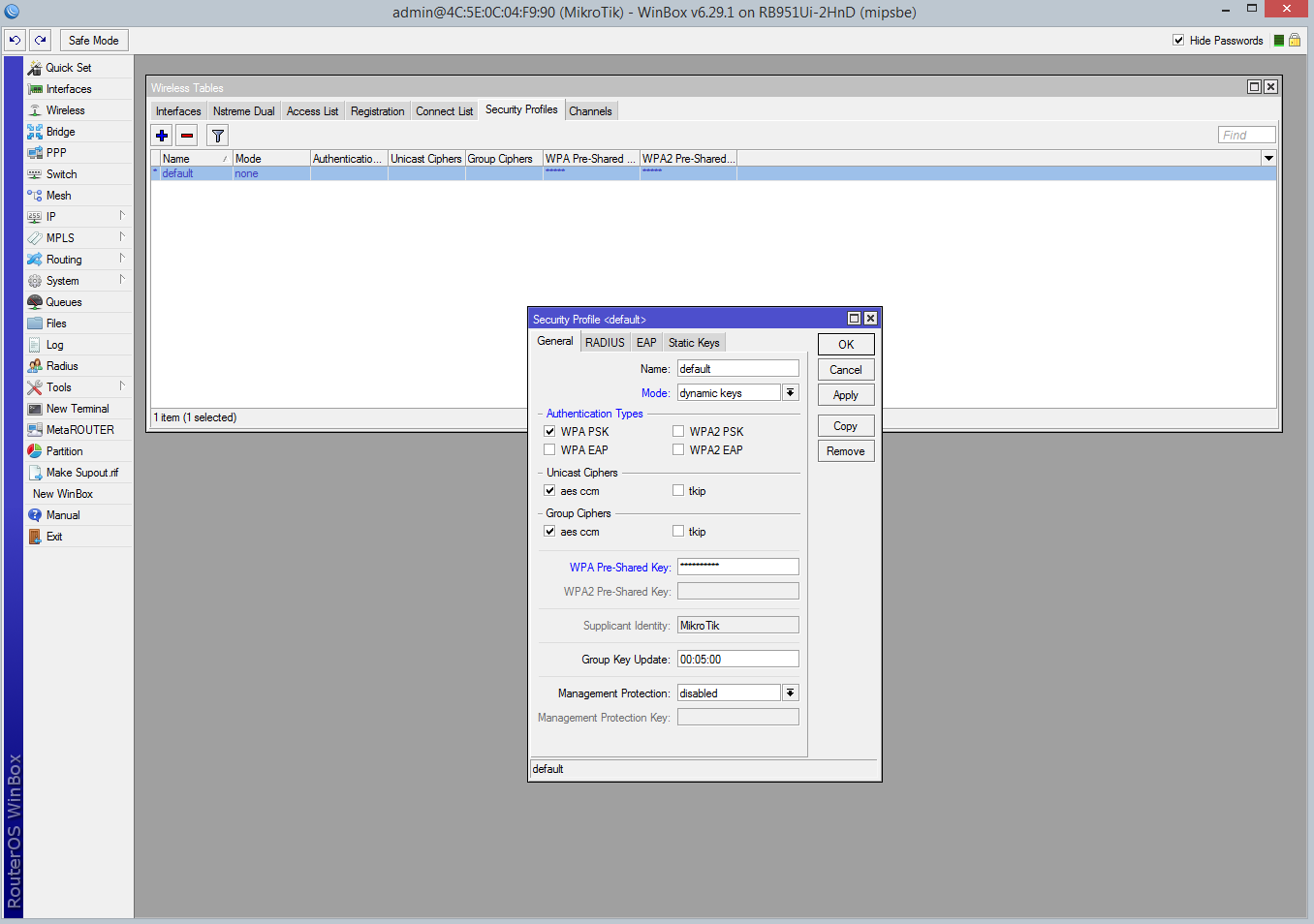
Task: Expand the Routing submenu
Action: (x=122, y=259)
